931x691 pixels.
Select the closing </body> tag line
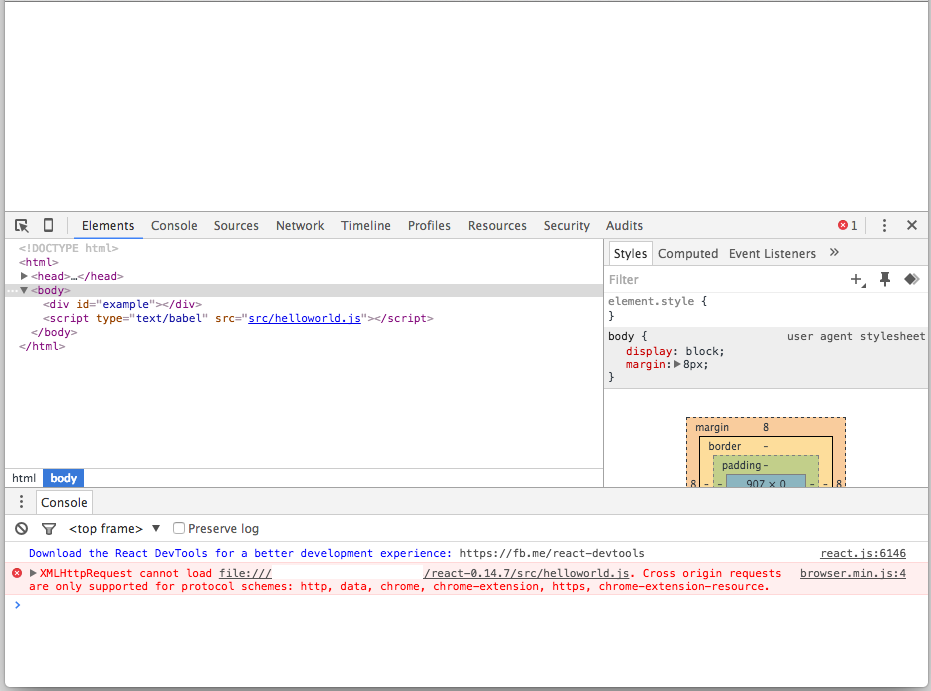point(53,332)
